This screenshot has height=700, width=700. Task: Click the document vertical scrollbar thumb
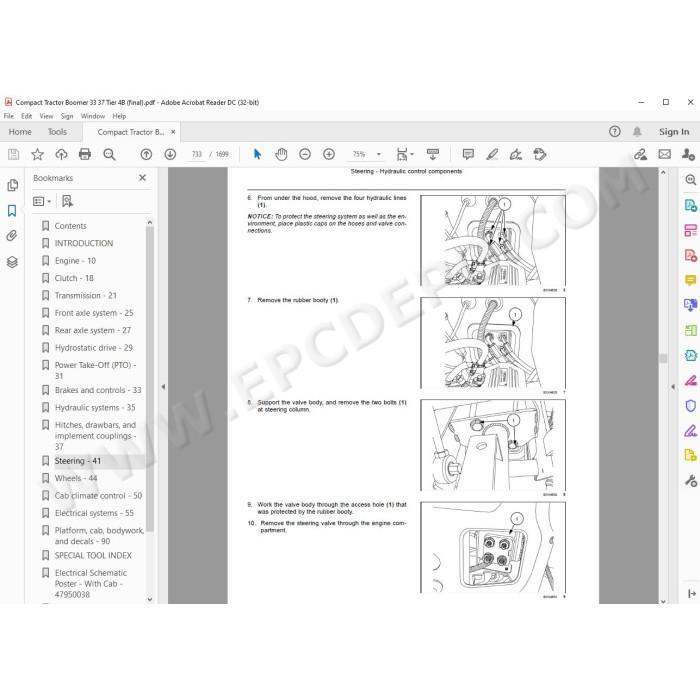tap(663, 358)
